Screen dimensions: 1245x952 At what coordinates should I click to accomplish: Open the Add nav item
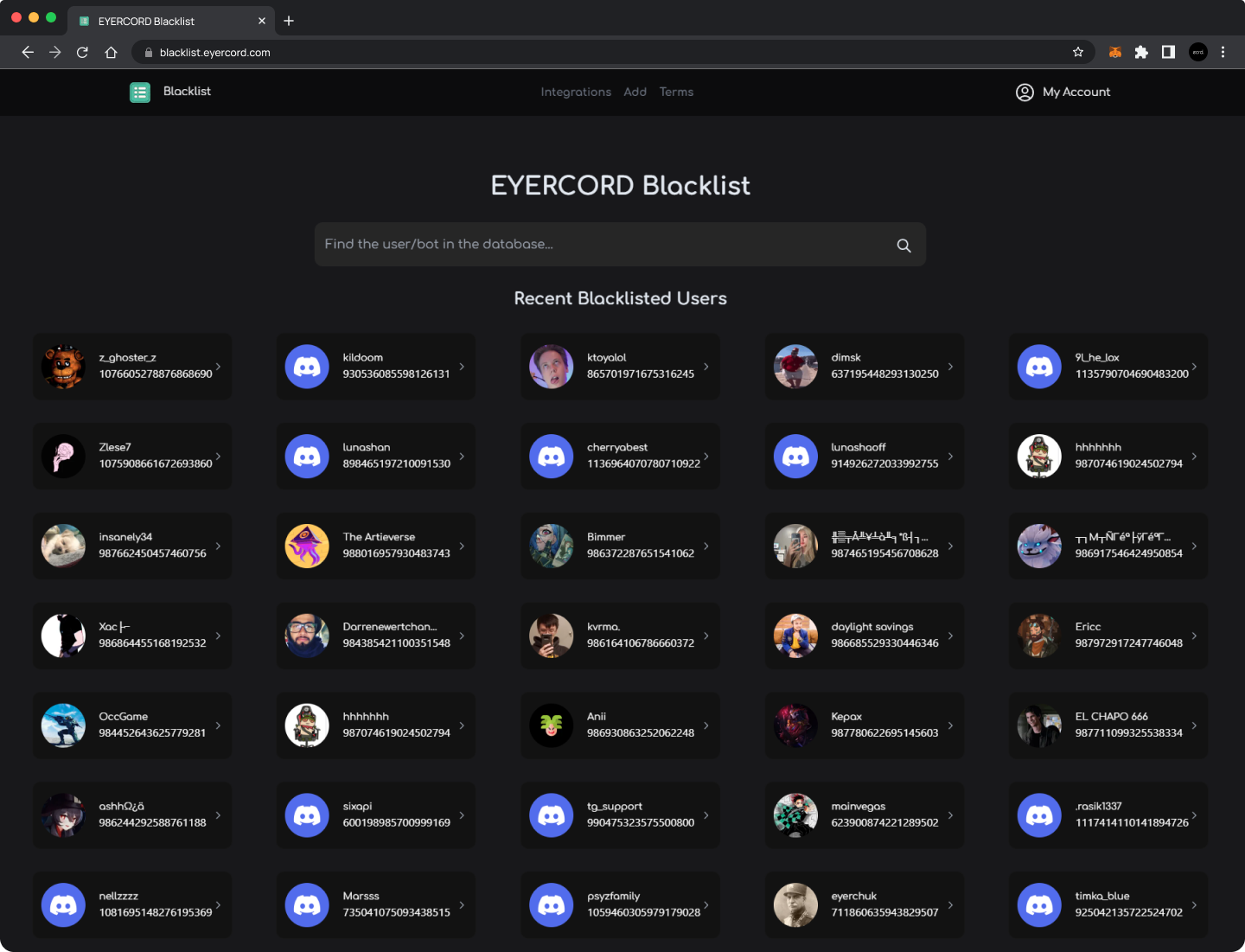pyautogui.click(x=635, y=93)
